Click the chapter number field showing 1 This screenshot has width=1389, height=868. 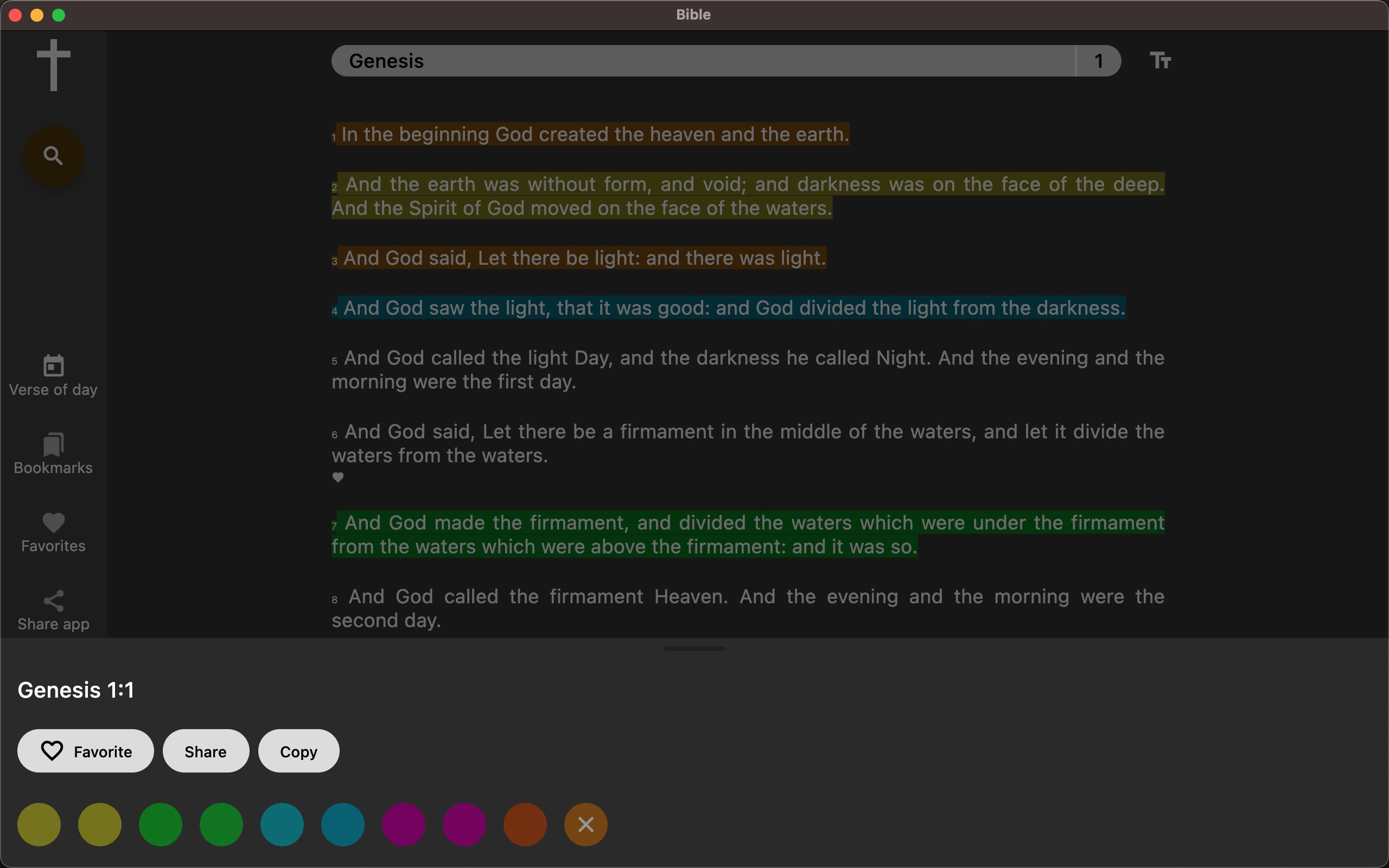(x=1097, y=60)
